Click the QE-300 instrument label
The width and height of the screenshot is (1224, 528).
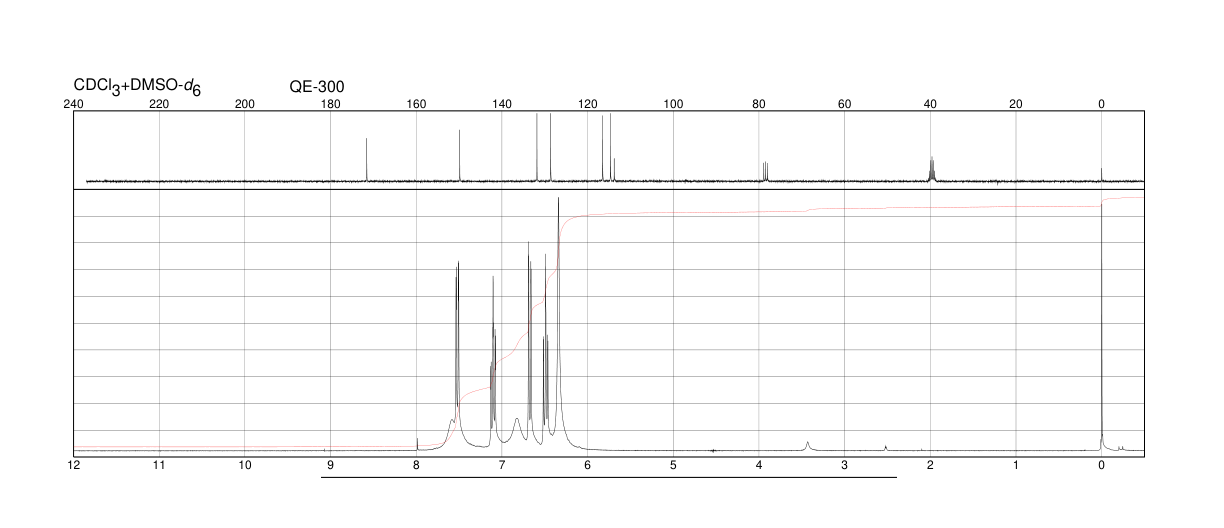317,87
